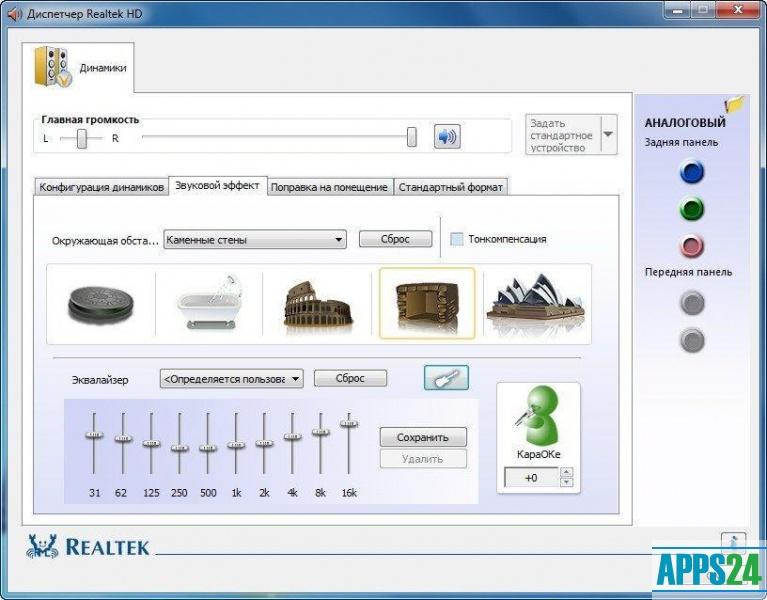767x600 pixels.
Task: Click the Сохранить button
Action: (x=423, y=437)
